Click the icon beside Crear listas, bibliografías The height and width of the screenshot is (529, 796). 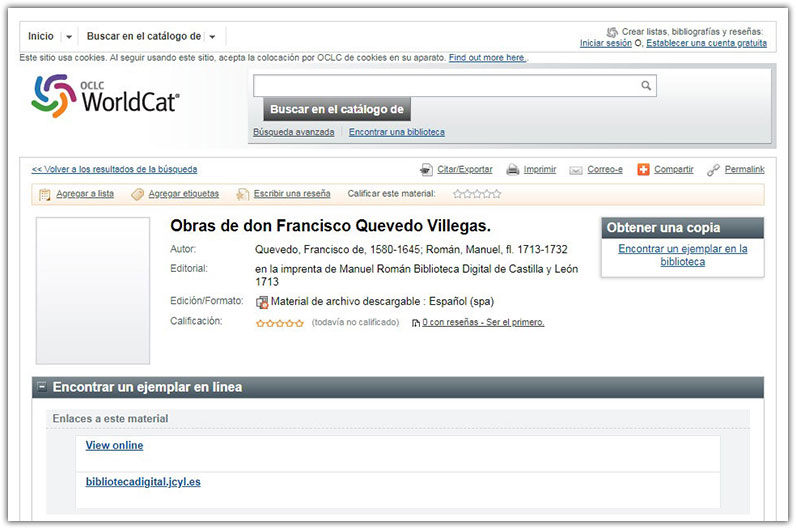612,32
